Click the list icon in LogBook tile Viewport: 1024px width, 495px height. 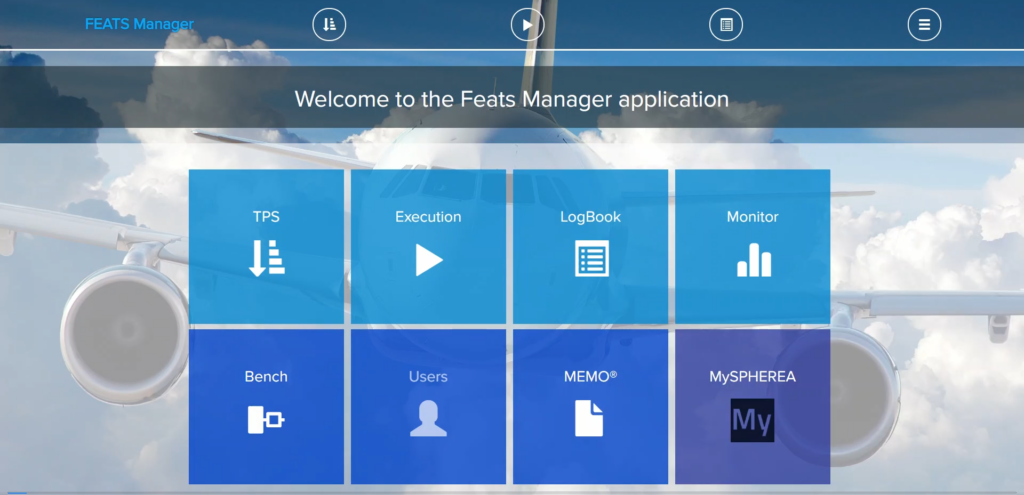[591, 259]
